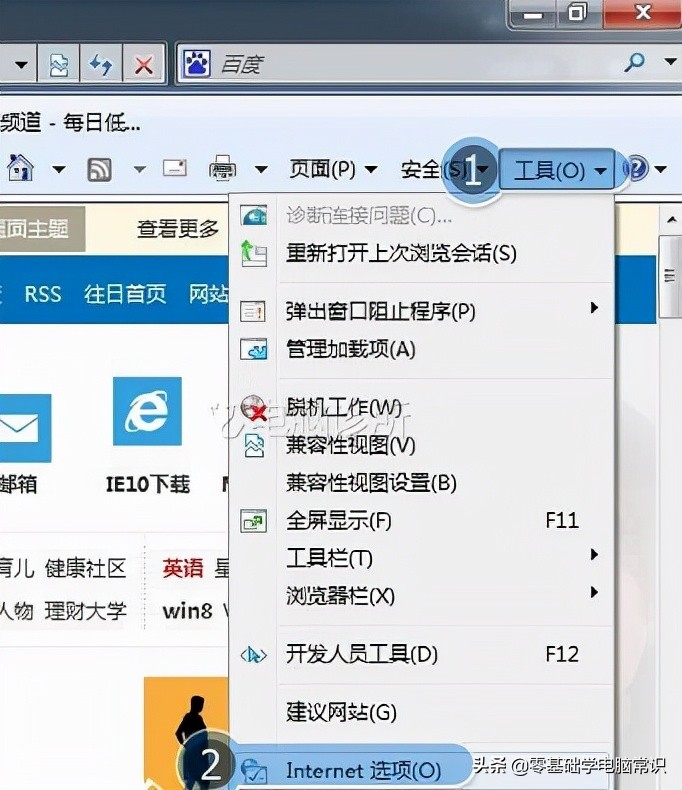Screen dimensions: 682x790
Task: Expand the Help dropdown arrow
Action: point(660,169)
